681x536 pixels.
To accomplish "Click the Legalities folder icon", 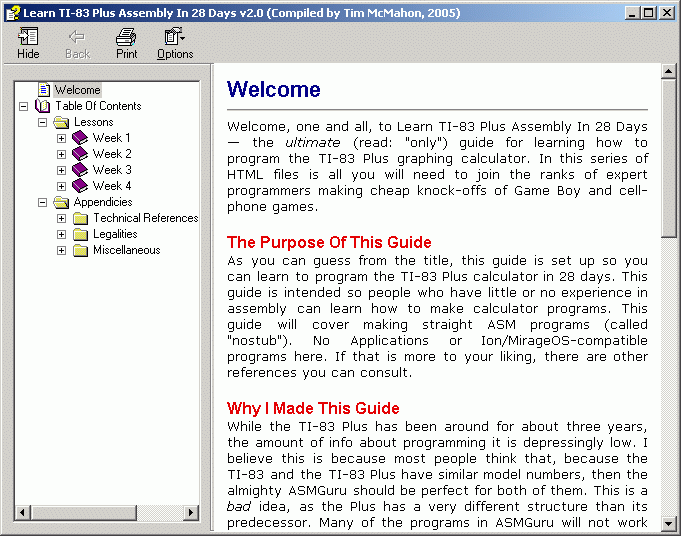I will click(x=80, y=234).
